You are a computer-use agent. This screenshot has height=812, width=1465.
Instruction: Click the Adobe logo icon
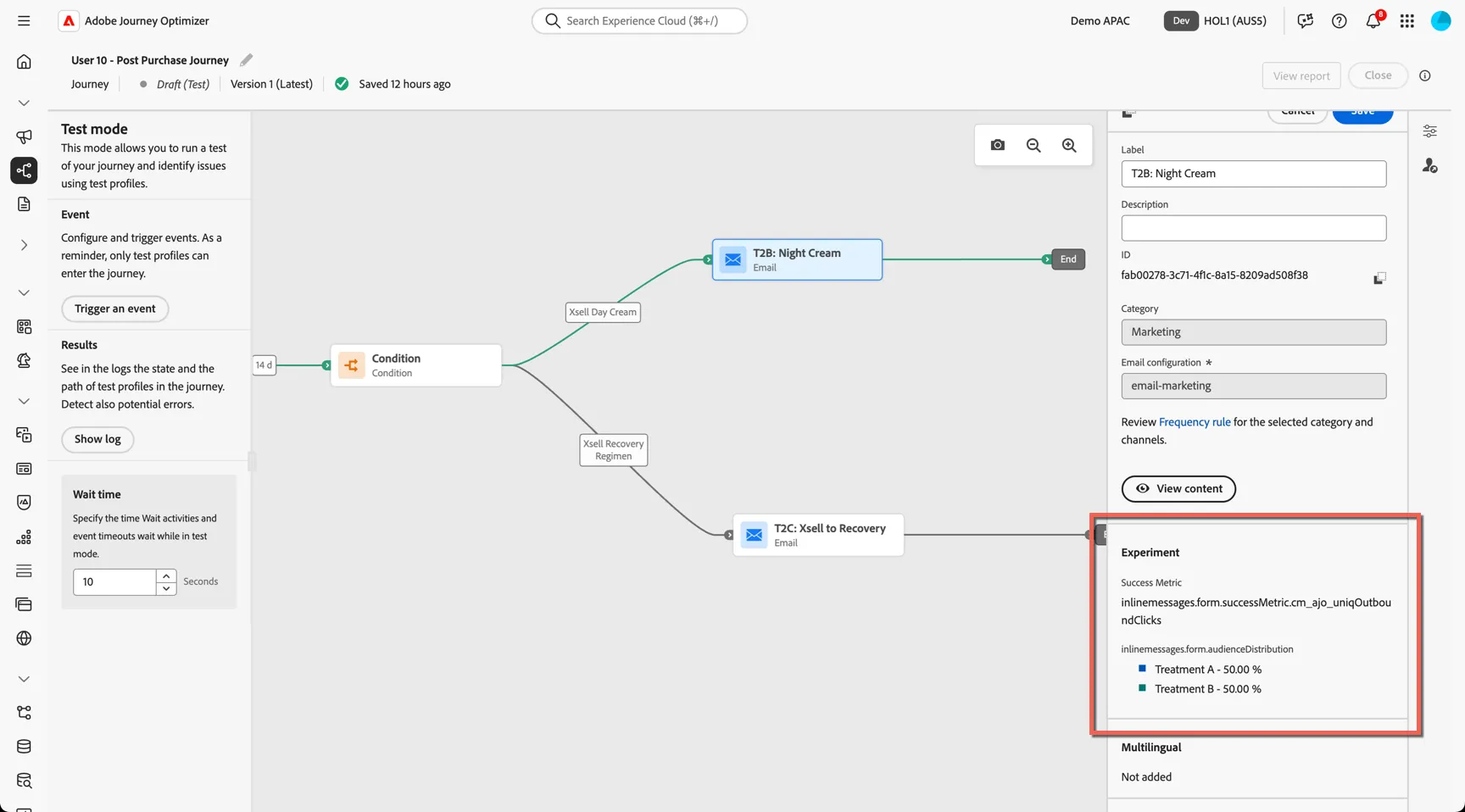tap(69, 20)
